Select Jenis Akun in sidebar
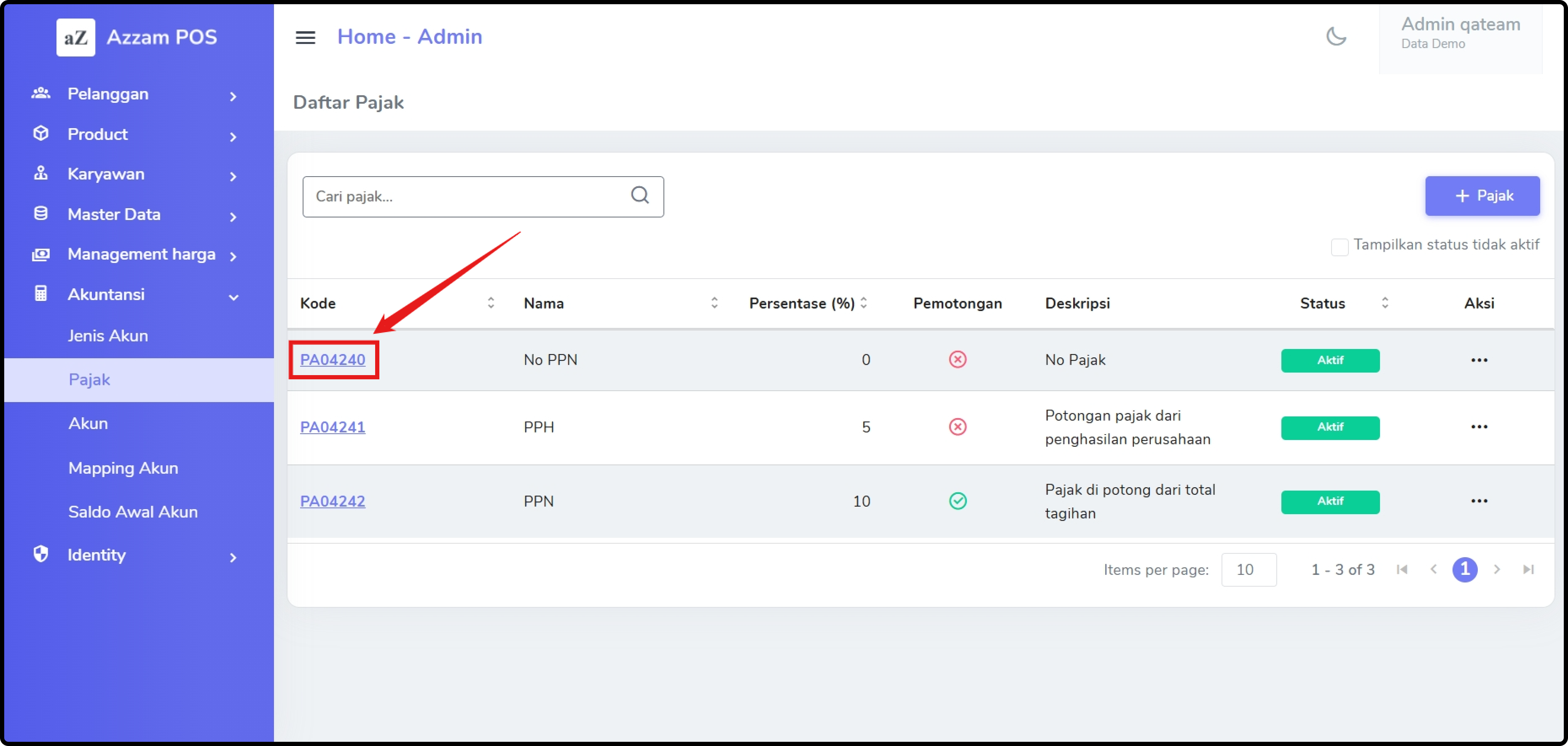Viewport: 1568px width, 746px height. pyautogui.click(x=108, y=336)
